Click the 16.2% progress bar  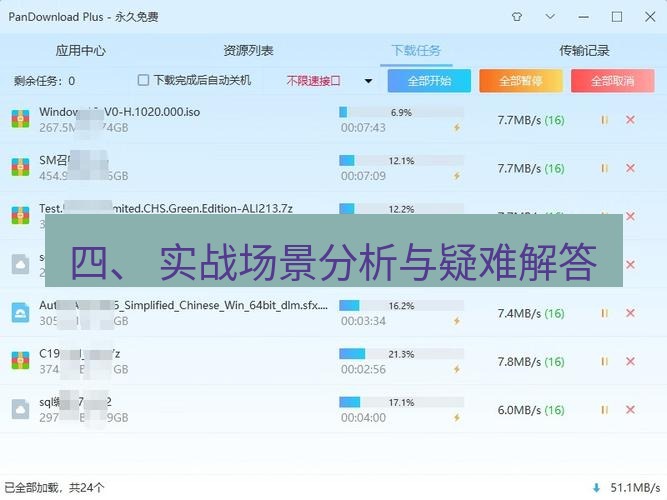coord(402,306)
